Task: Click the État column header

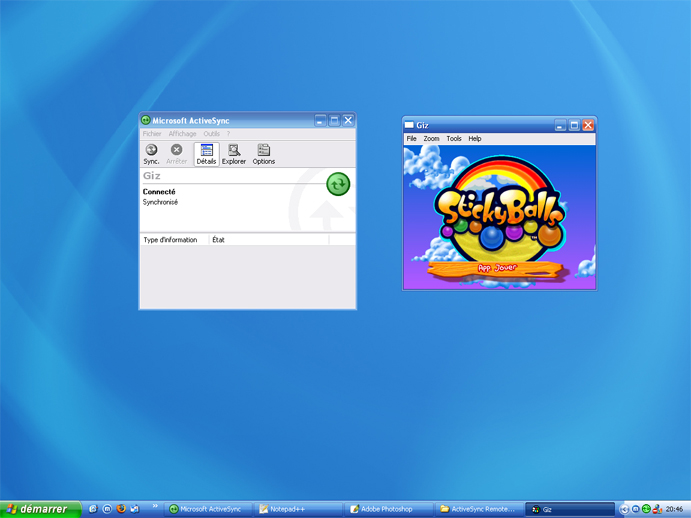Action: pyautogui.click(x=269, y=240)
